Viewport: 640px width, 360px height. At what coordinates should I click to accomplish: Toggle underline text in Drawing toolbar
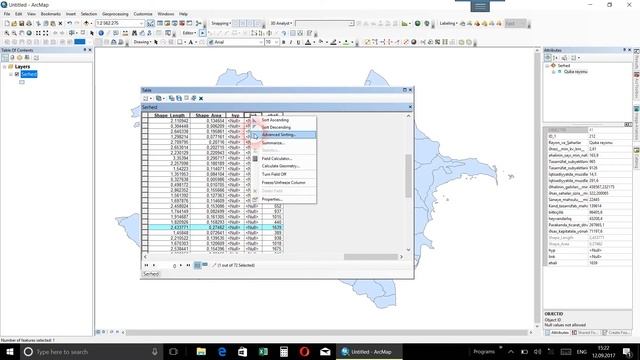click(x=298, y=42)
